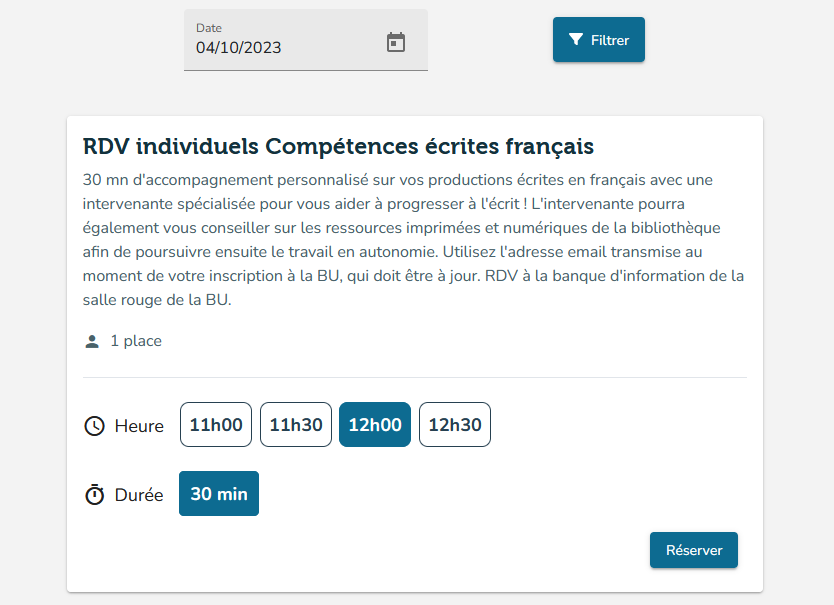Deselect the 12h00 time slot
Screen dimensions: 834x605
[x=375, y=425]
